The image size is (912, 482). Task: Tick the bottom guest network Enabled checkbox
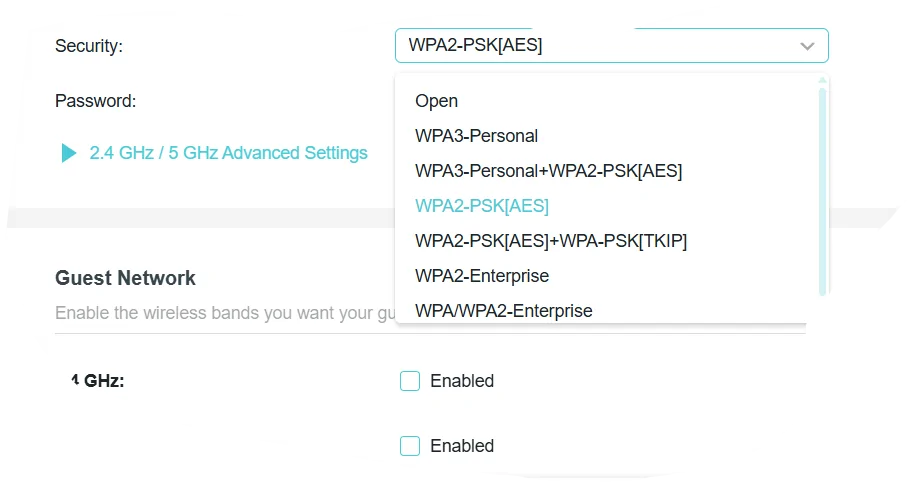coord(410,446)
